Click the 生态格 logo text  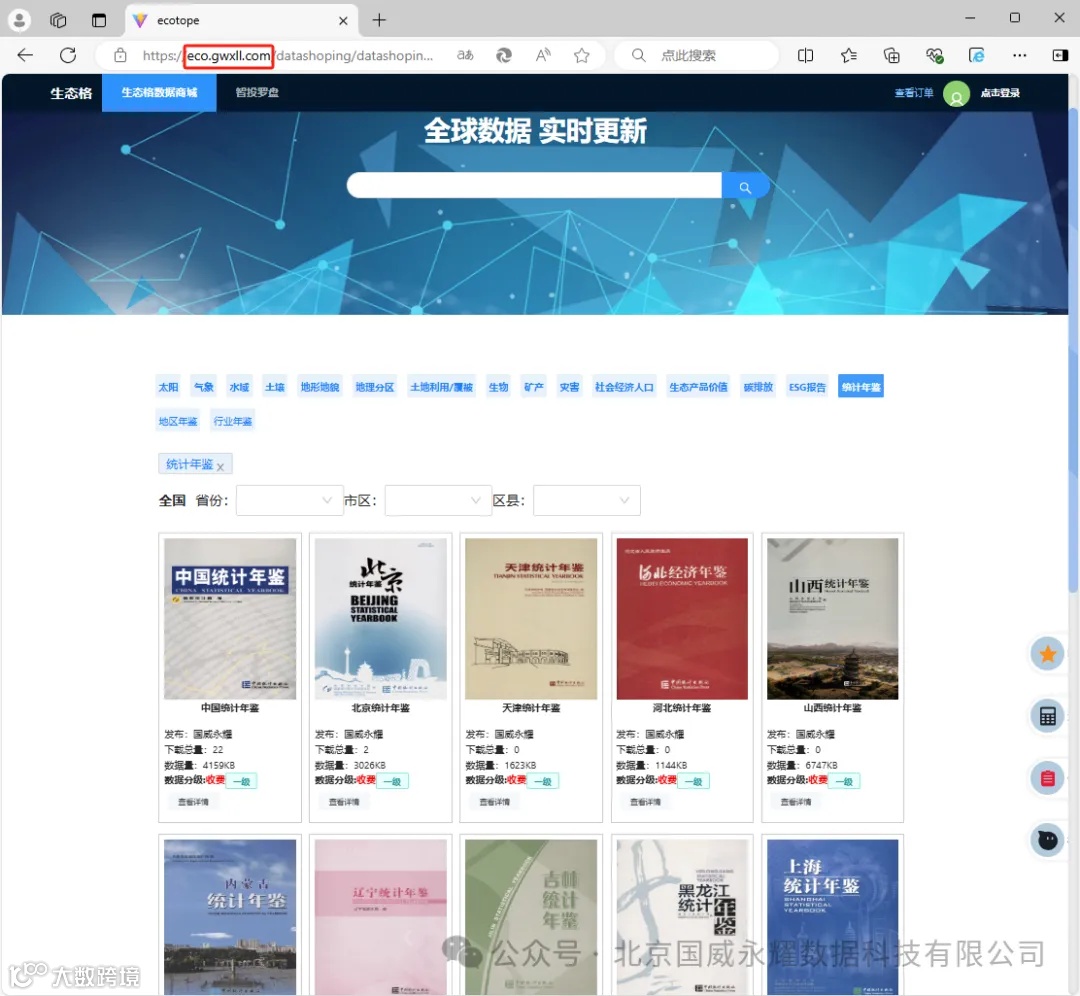click(x=71, y=93)
